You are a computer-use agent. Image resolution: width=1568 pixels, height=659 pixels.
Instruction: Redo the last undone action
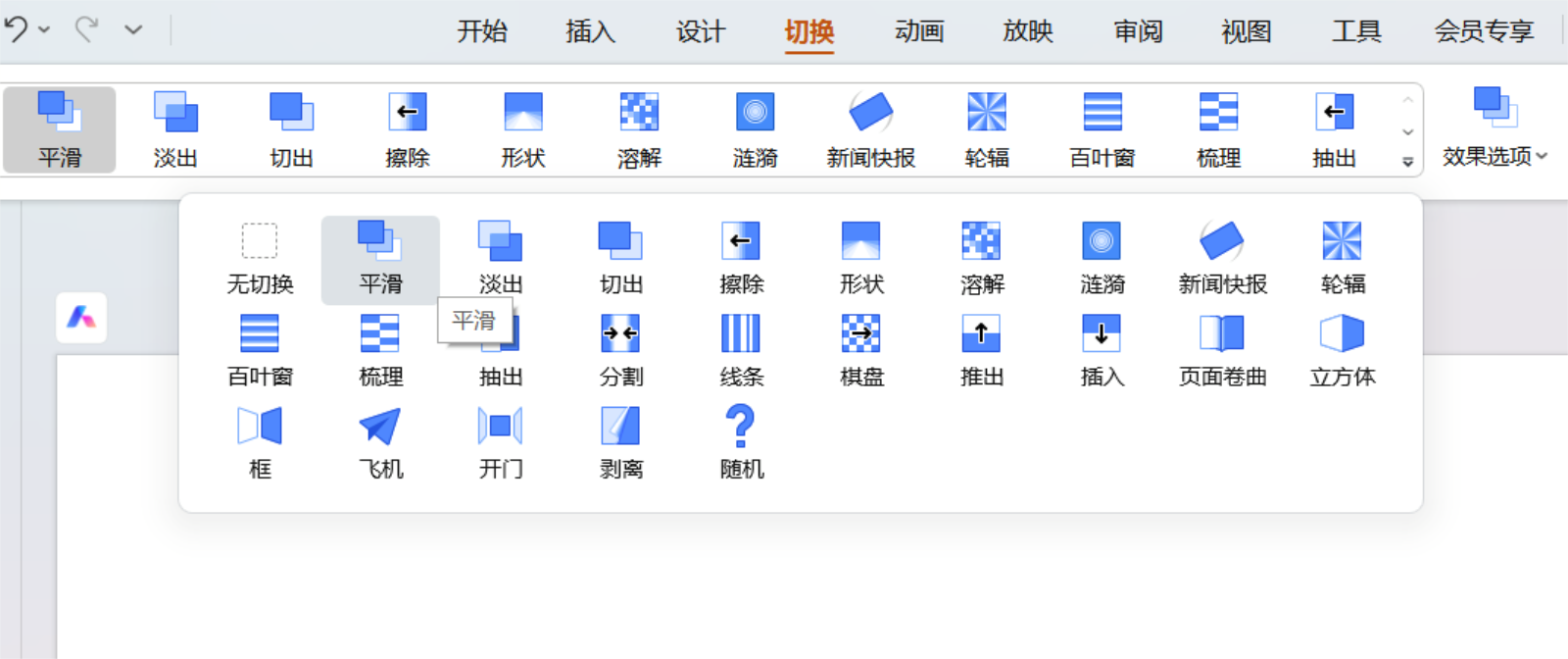pos(87,29)
